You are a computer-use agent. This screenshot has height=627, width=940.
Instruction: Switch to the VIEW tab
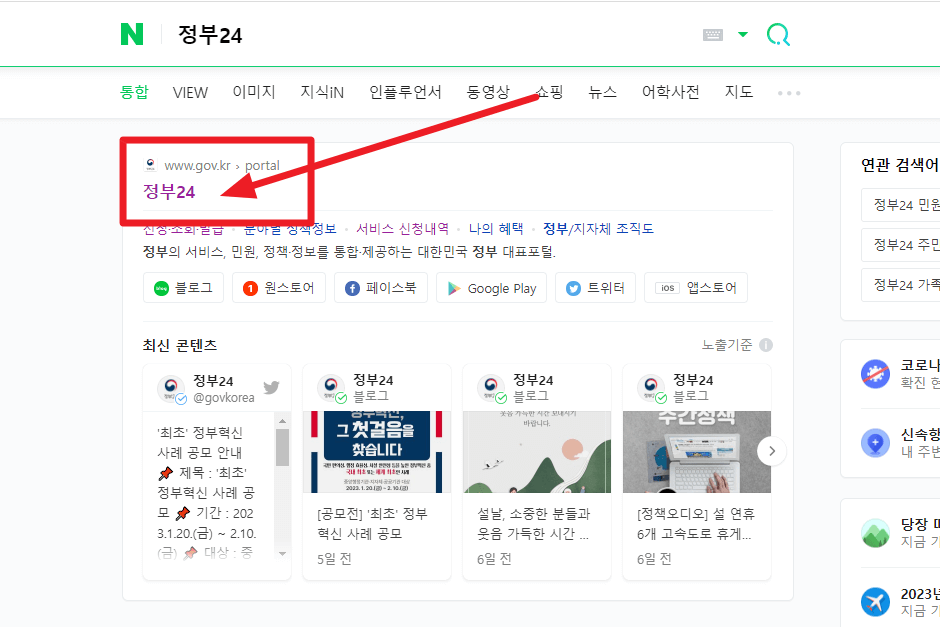click(x=190, y=92)
